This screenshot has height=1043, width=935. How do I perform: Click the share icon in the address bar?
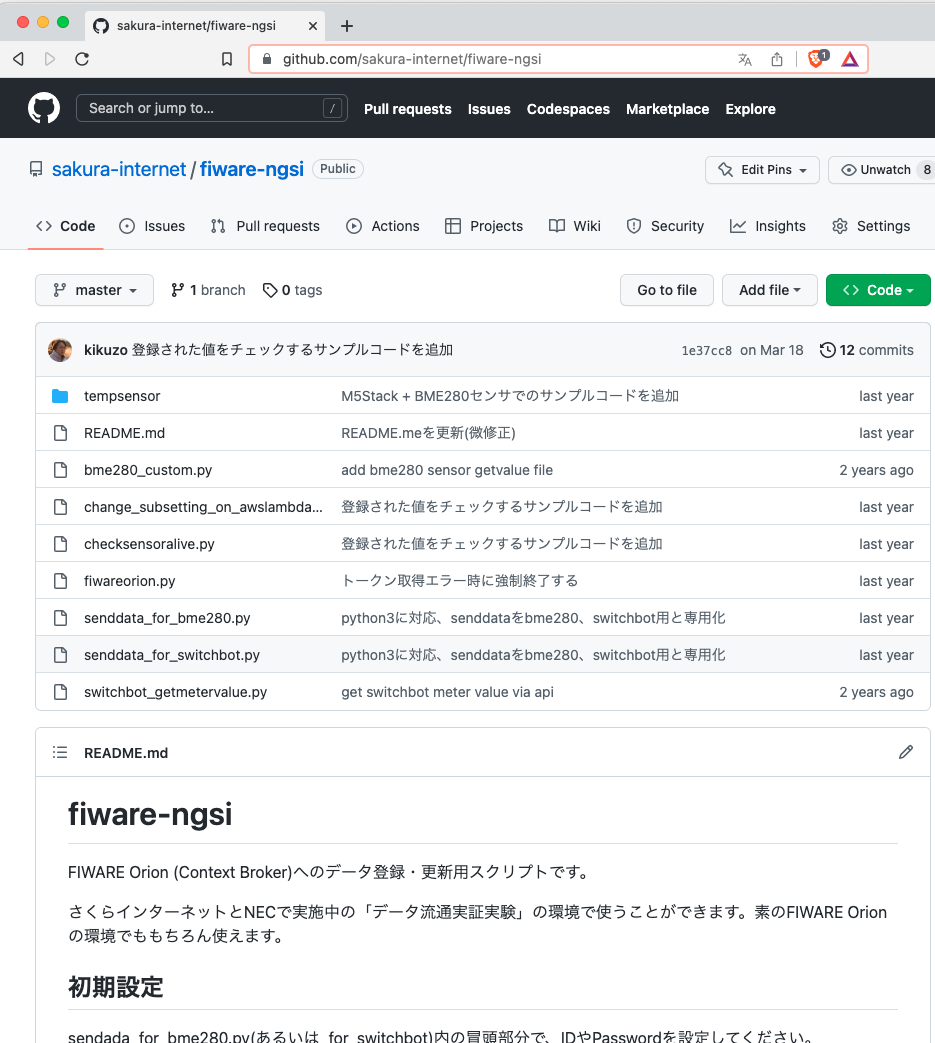(x=777, y=59)
